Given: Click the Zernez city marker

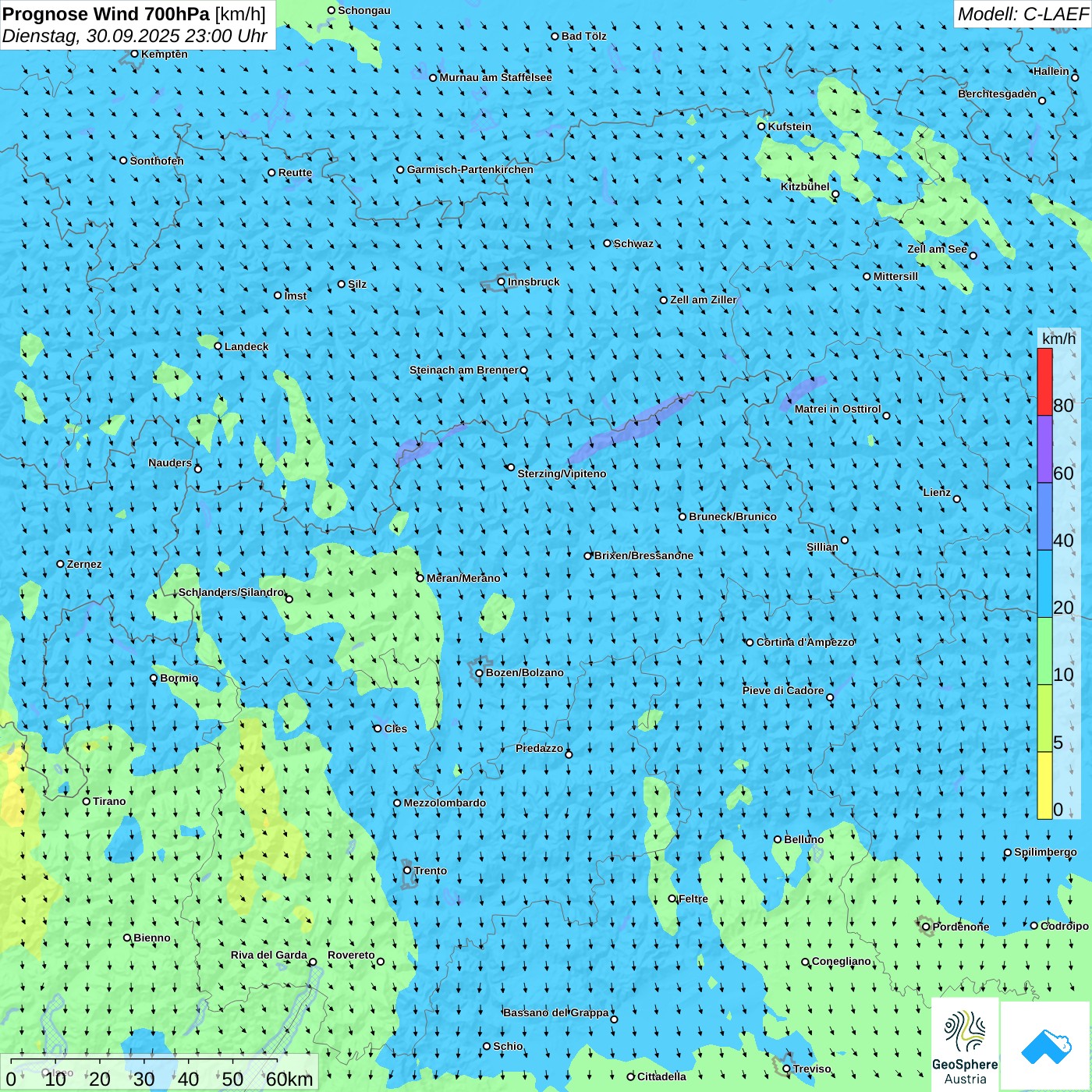Looking at the screenshot, I should [60, 564].
